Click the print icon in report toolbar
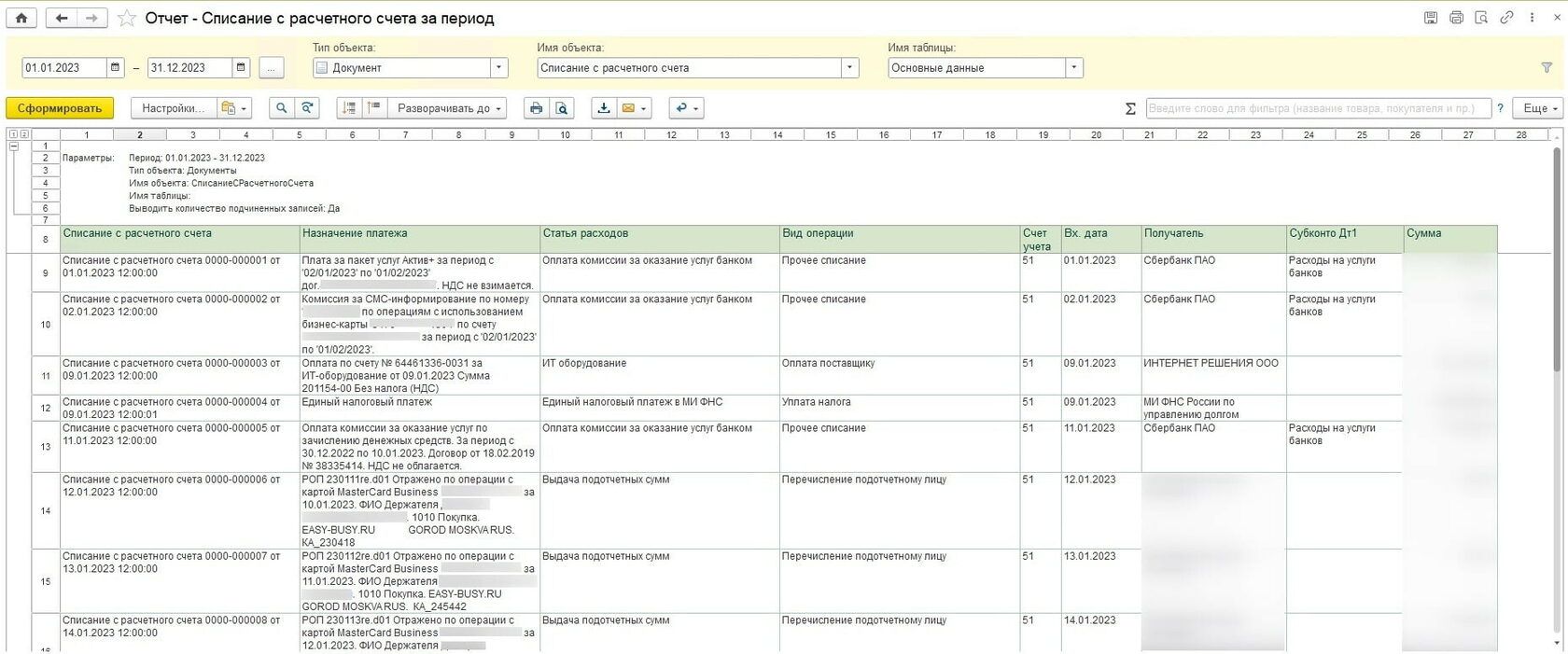This screenshot has width=1568, height=654. tap(536, 108)
